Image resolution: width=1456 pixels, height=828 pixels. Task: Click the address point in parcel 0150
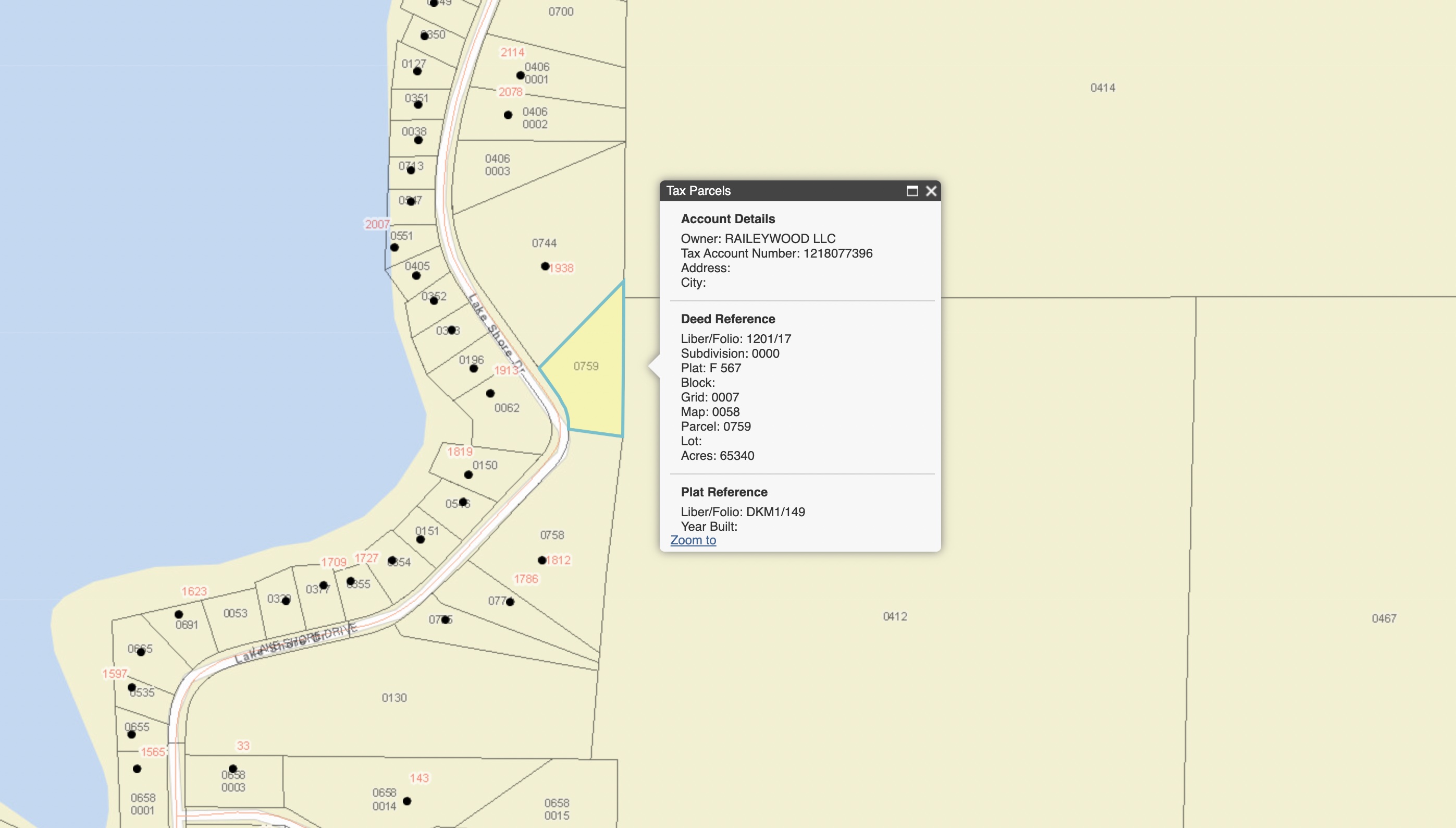tap(468, 475)
